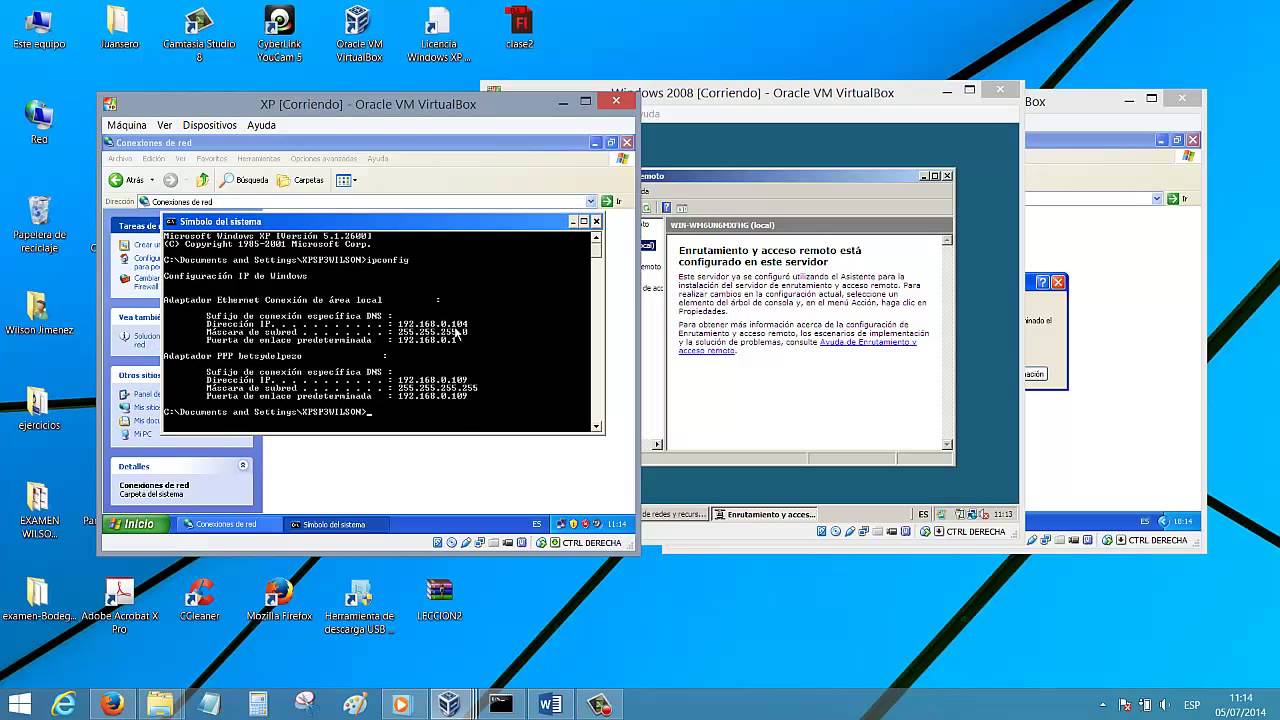
Task: Click the network adapter icon in XP VirtualBox status bar
Action: point(480,543)
